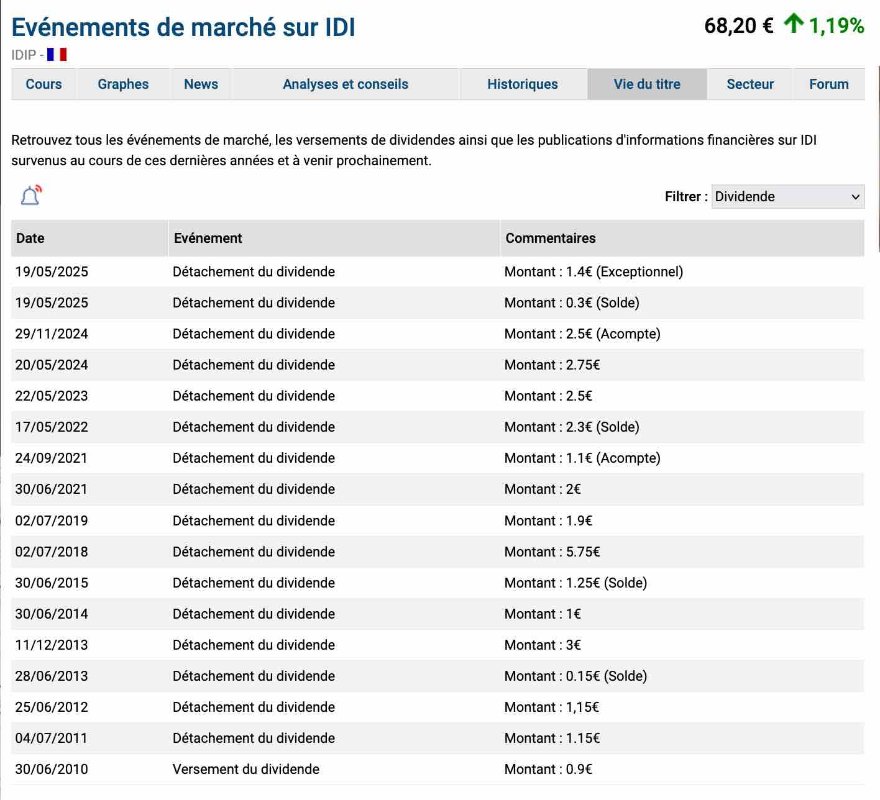
Task: Go to the Forum tab
Action: click(828, 84)
